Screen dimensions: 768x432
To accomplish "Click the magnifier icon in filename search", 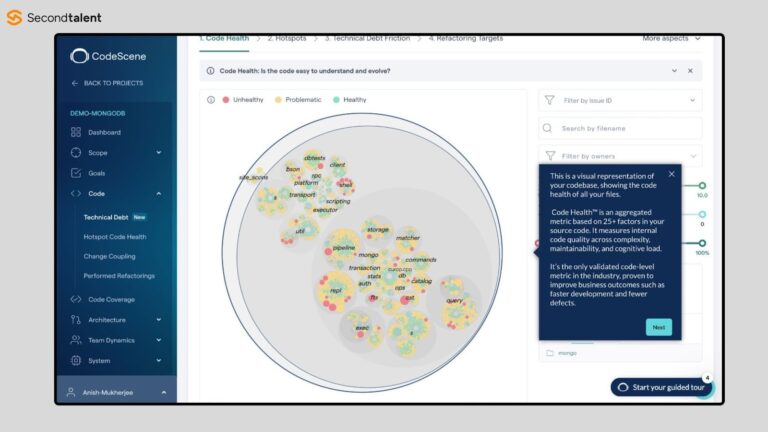I will [x=548, y=128].
